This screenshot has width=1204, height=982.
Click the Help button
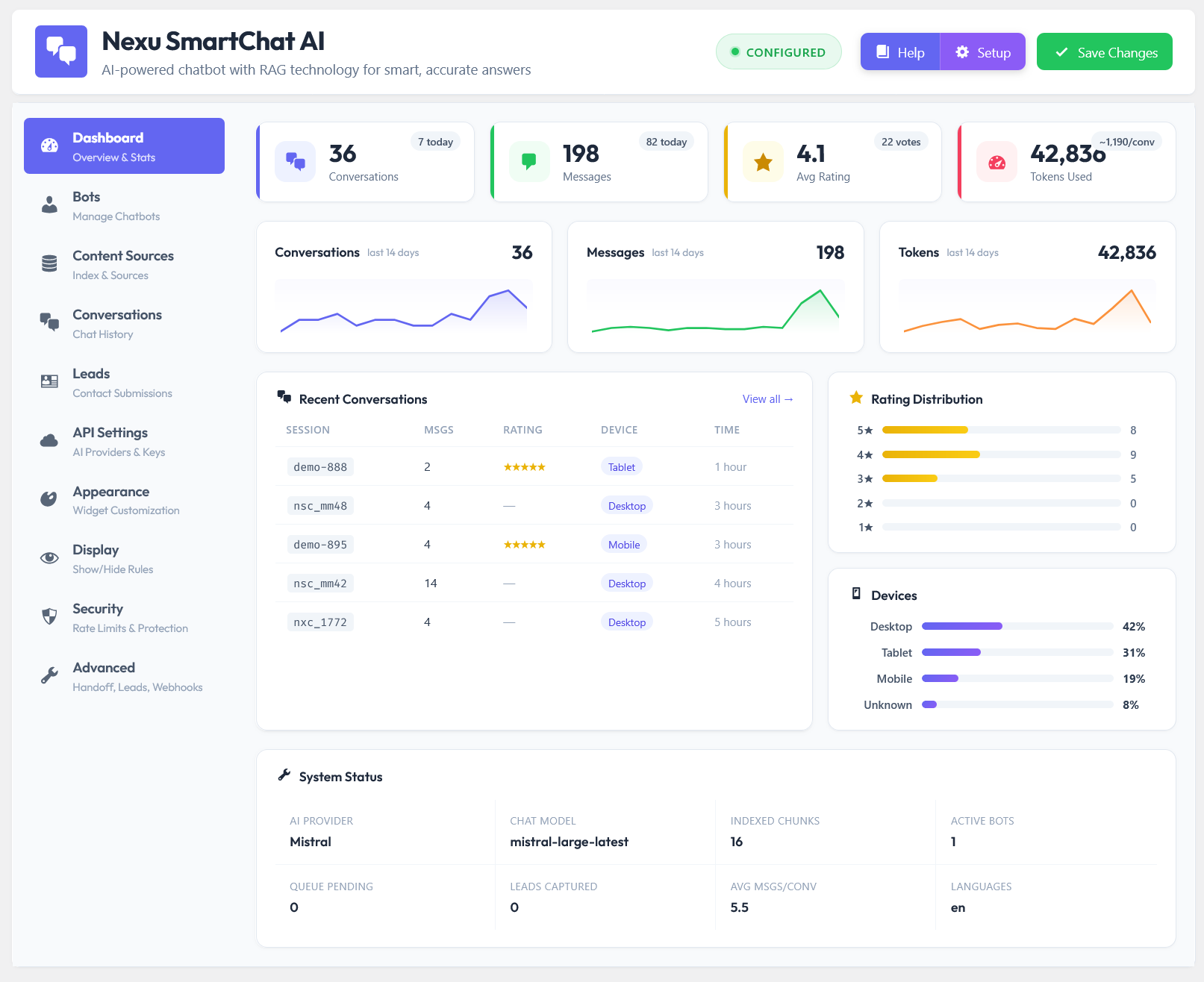[900, 51]
